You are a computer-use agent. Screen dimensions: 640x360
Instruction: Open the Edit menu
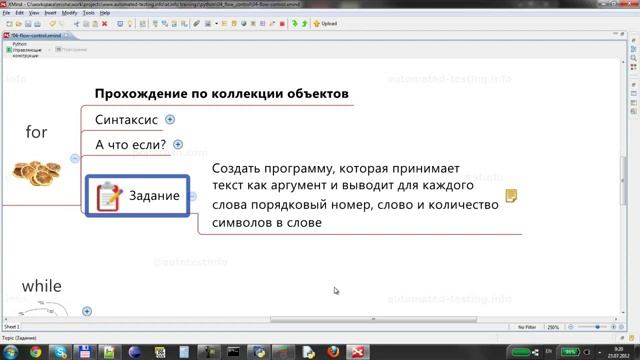(19, 13)
